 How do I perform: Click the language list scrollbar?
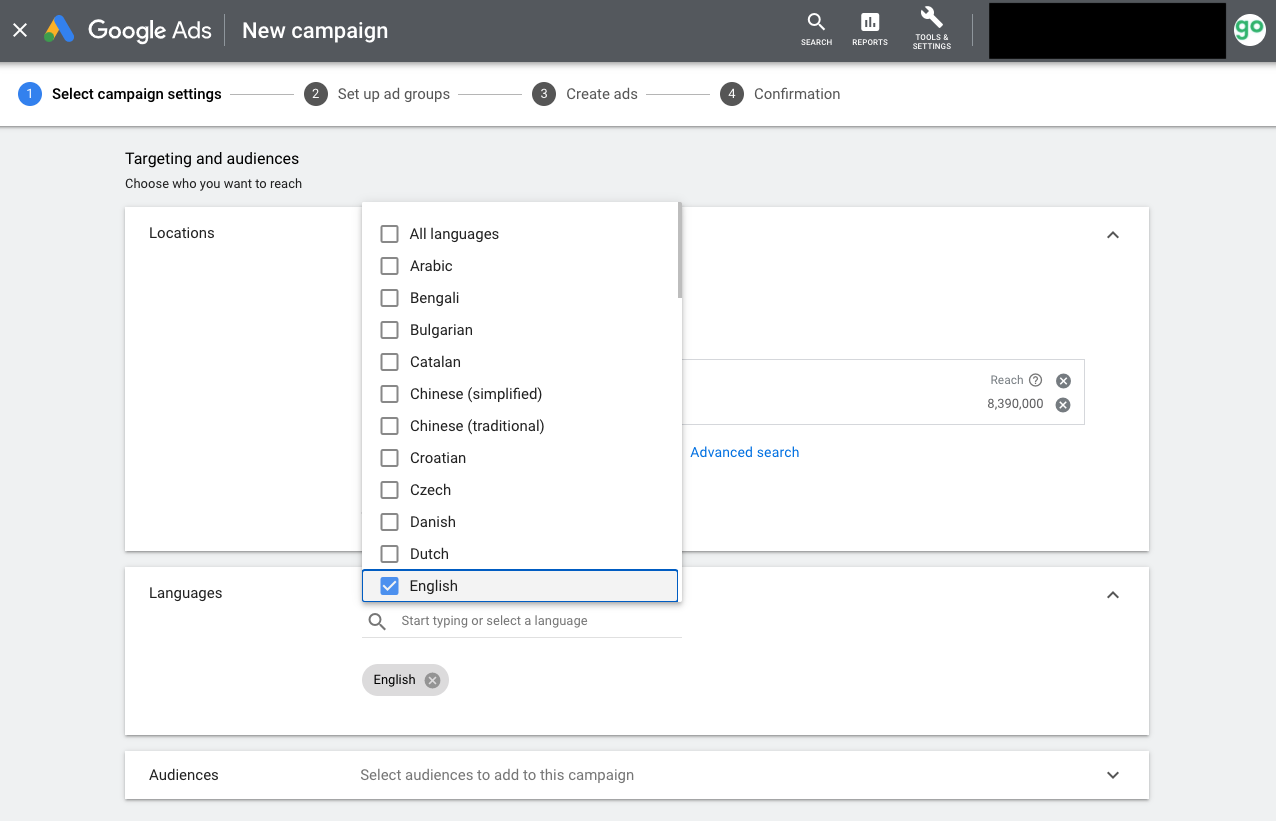click(680, 250)
